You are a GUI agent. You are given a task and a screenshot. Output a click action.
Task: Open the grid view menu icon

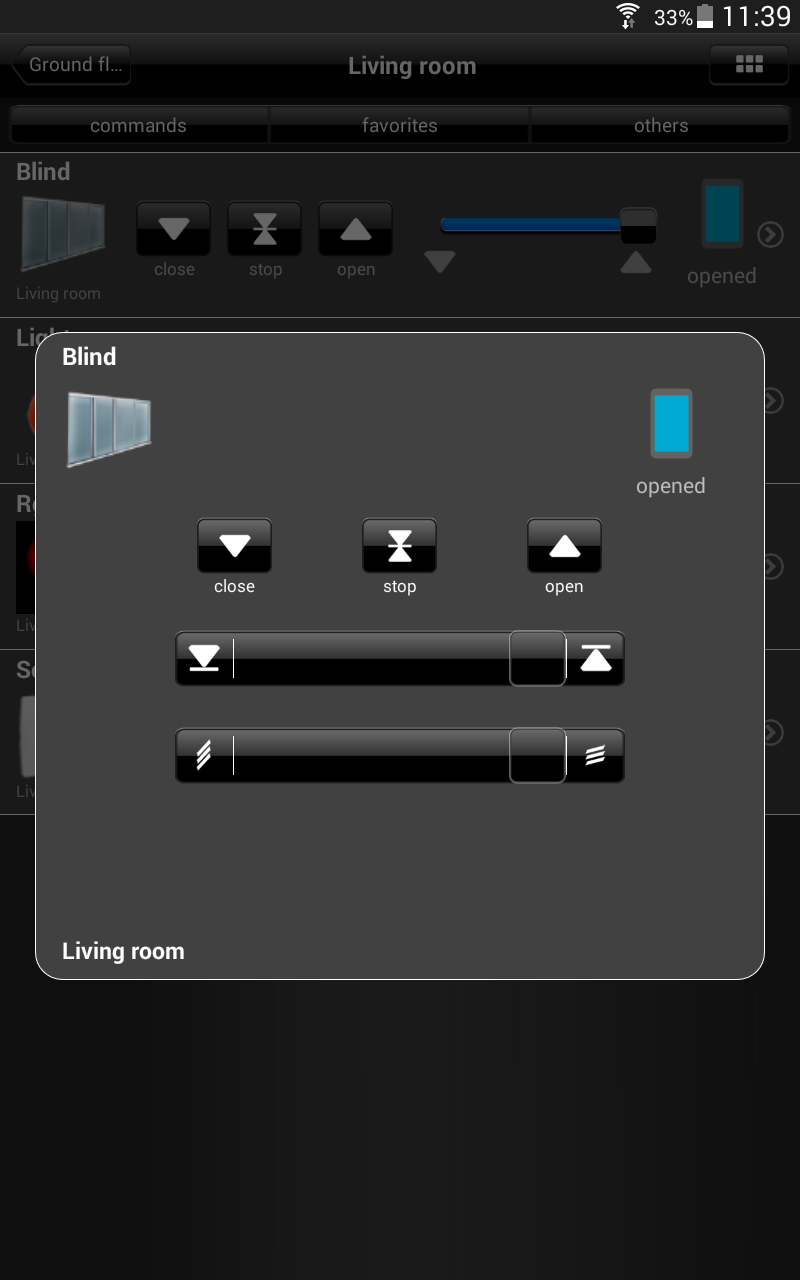(749, 64)
